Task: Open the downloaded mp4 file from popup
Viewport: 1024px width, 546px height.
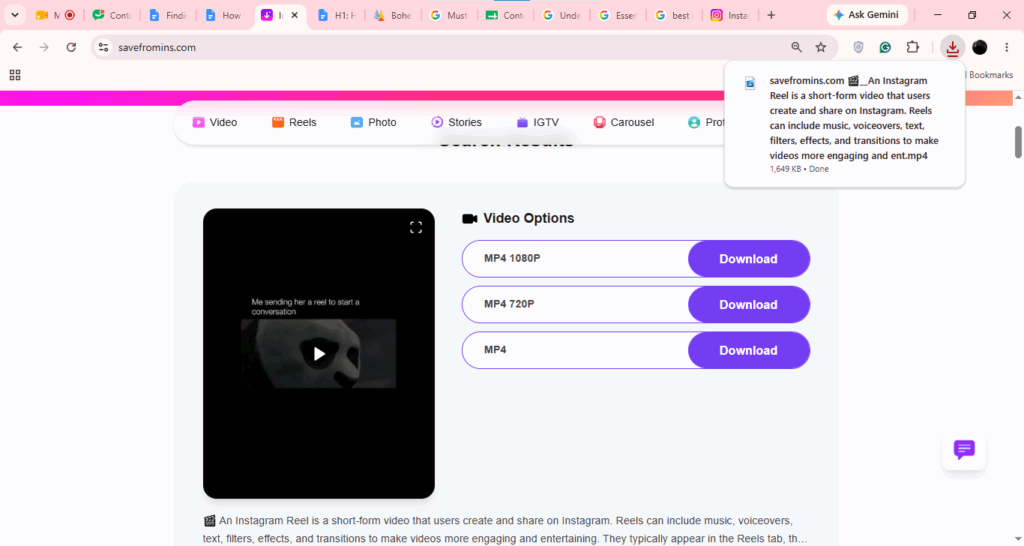Action: (x=854, y=118)
